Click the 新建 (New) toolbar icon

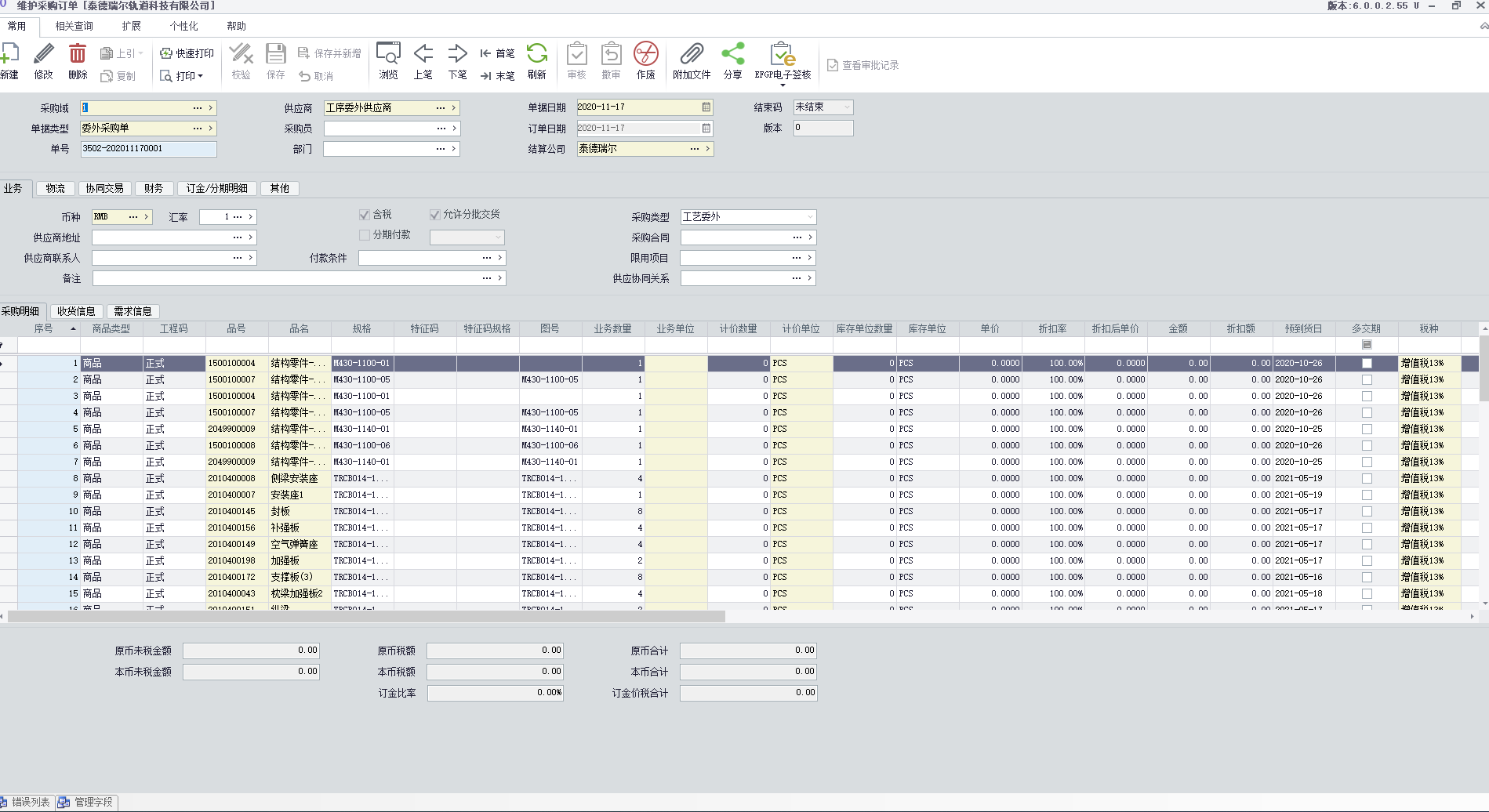(9, 54)
